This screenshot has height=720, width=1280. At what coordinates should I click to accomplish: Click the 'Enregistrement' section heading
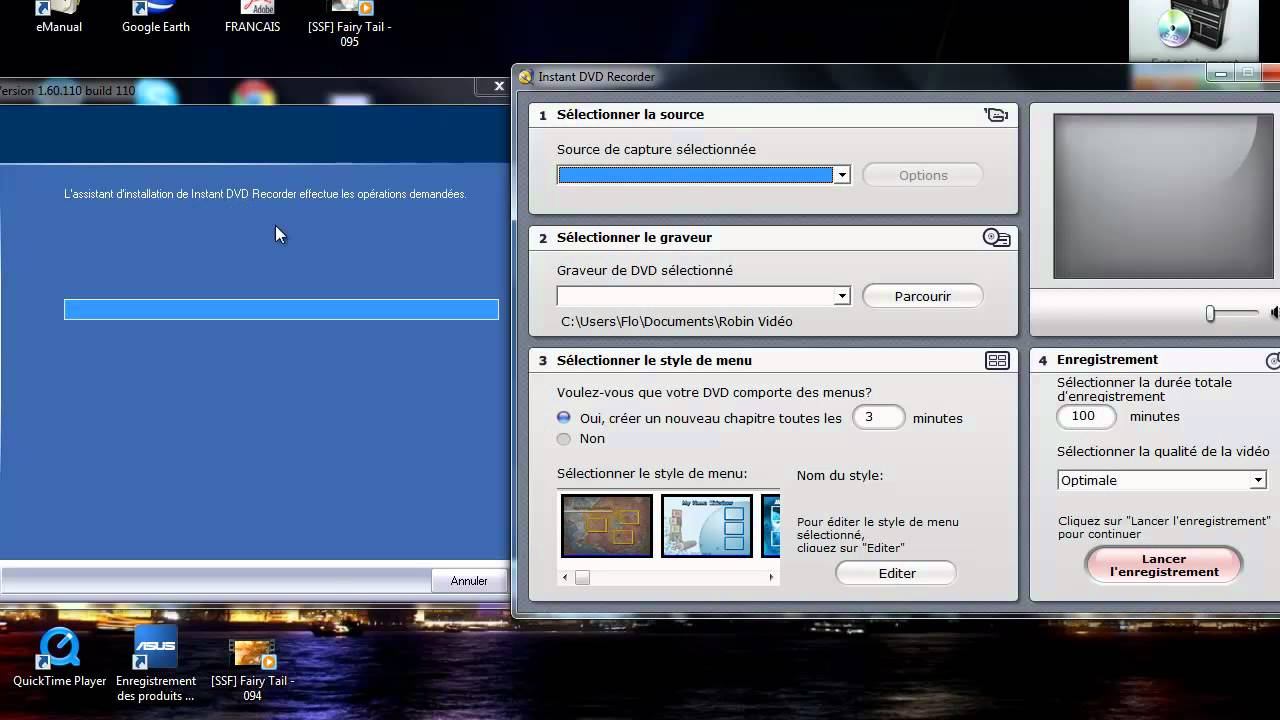(1107, 360)
